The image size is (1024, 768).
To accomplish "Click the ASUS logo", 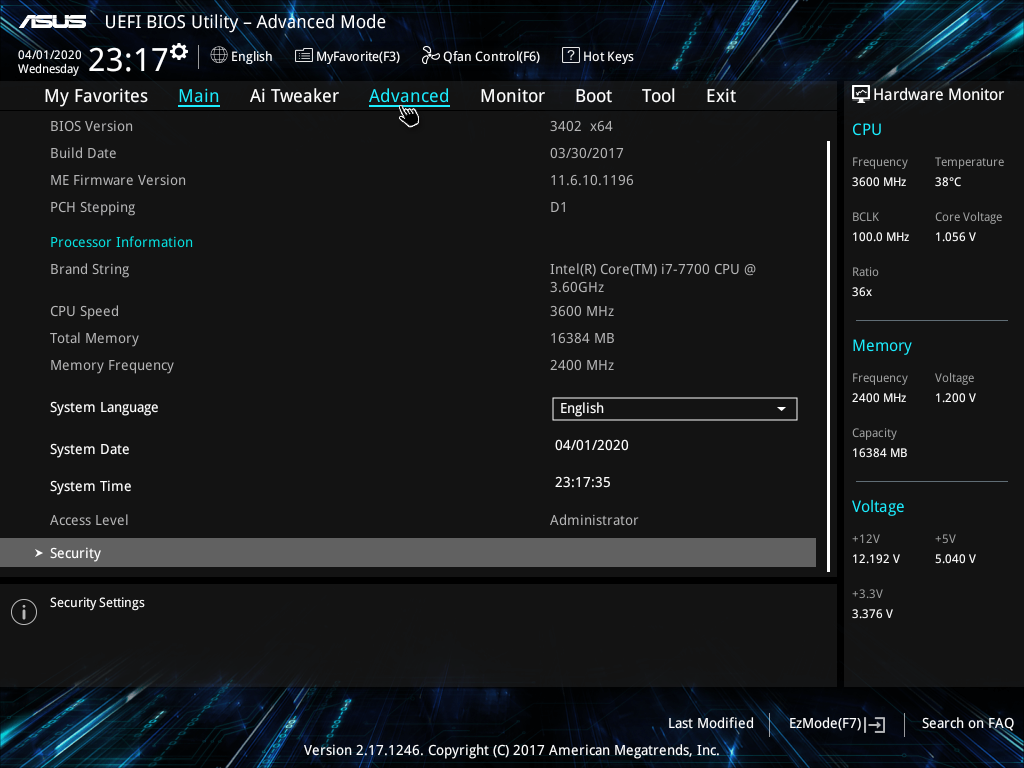I will pyautogui.click(x=53, y=22).
